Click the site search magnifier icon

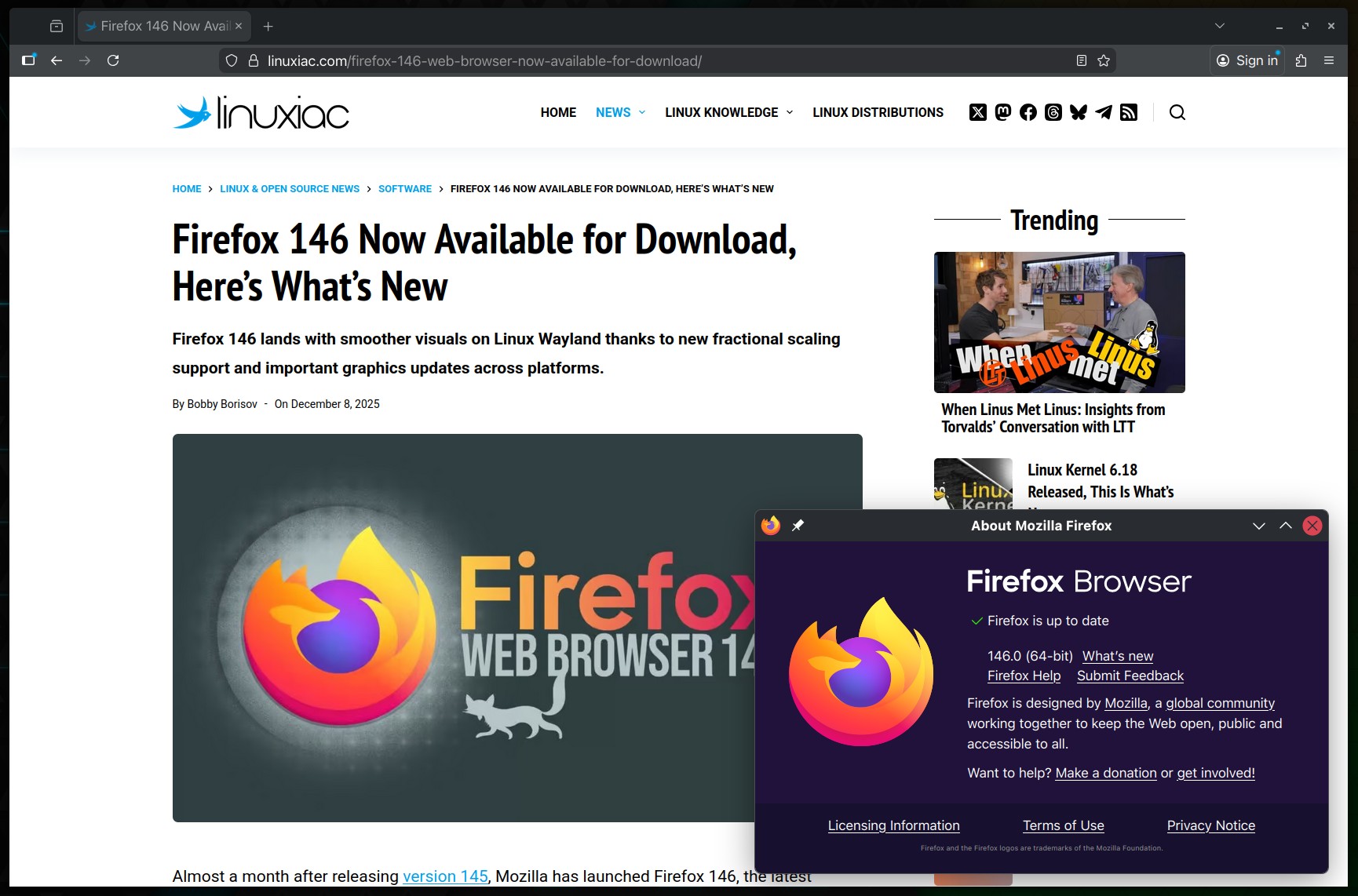click(x=1177, y=112)
